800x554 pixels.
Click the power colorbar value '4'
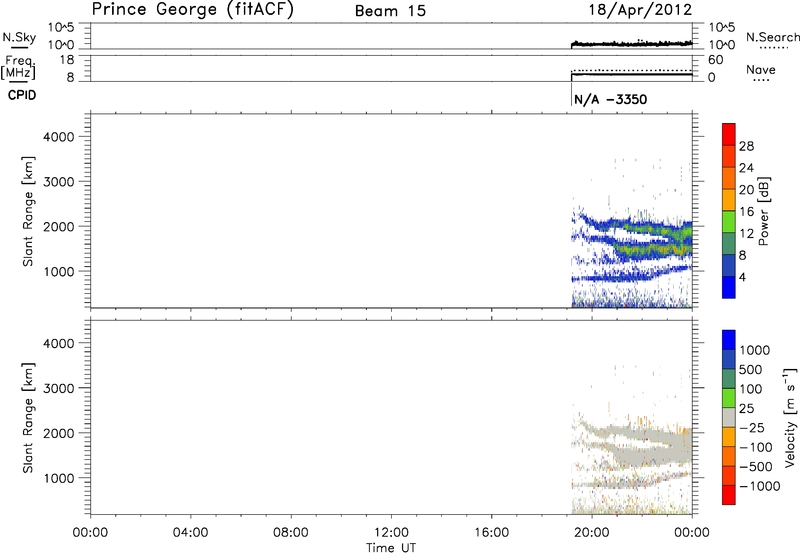tap(742, 277)
